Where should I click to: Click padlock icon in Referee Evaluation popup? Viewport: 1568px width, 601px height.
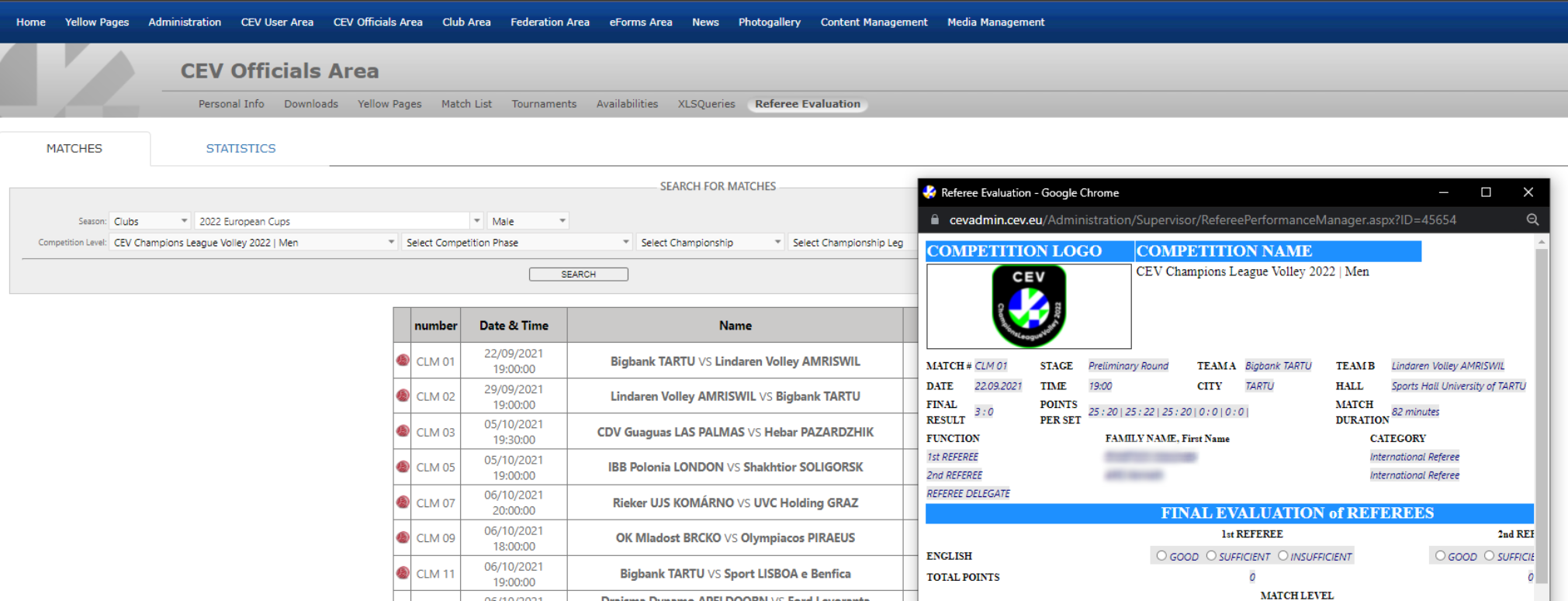[x=935, y=219]
